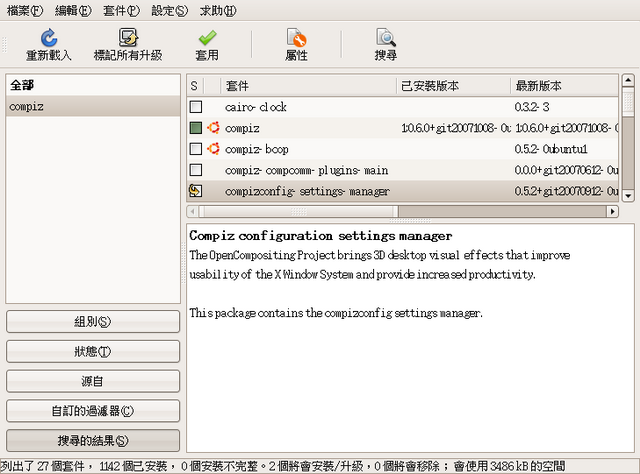640x474 pixels.
Task: Click the horizontal scrollbar right arrow
Action: [x=612, y=211]
